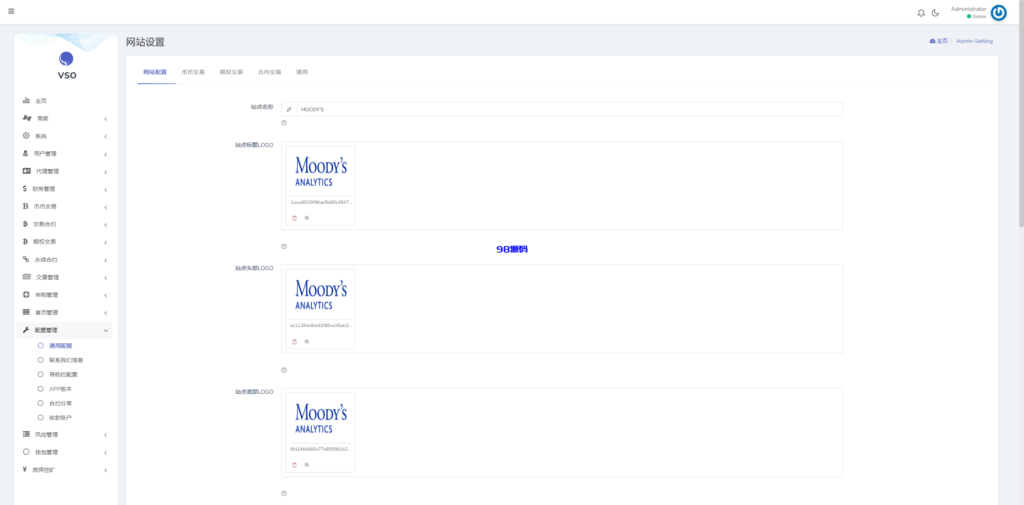Open 主页 breadcrumb link

coord(938,41)
